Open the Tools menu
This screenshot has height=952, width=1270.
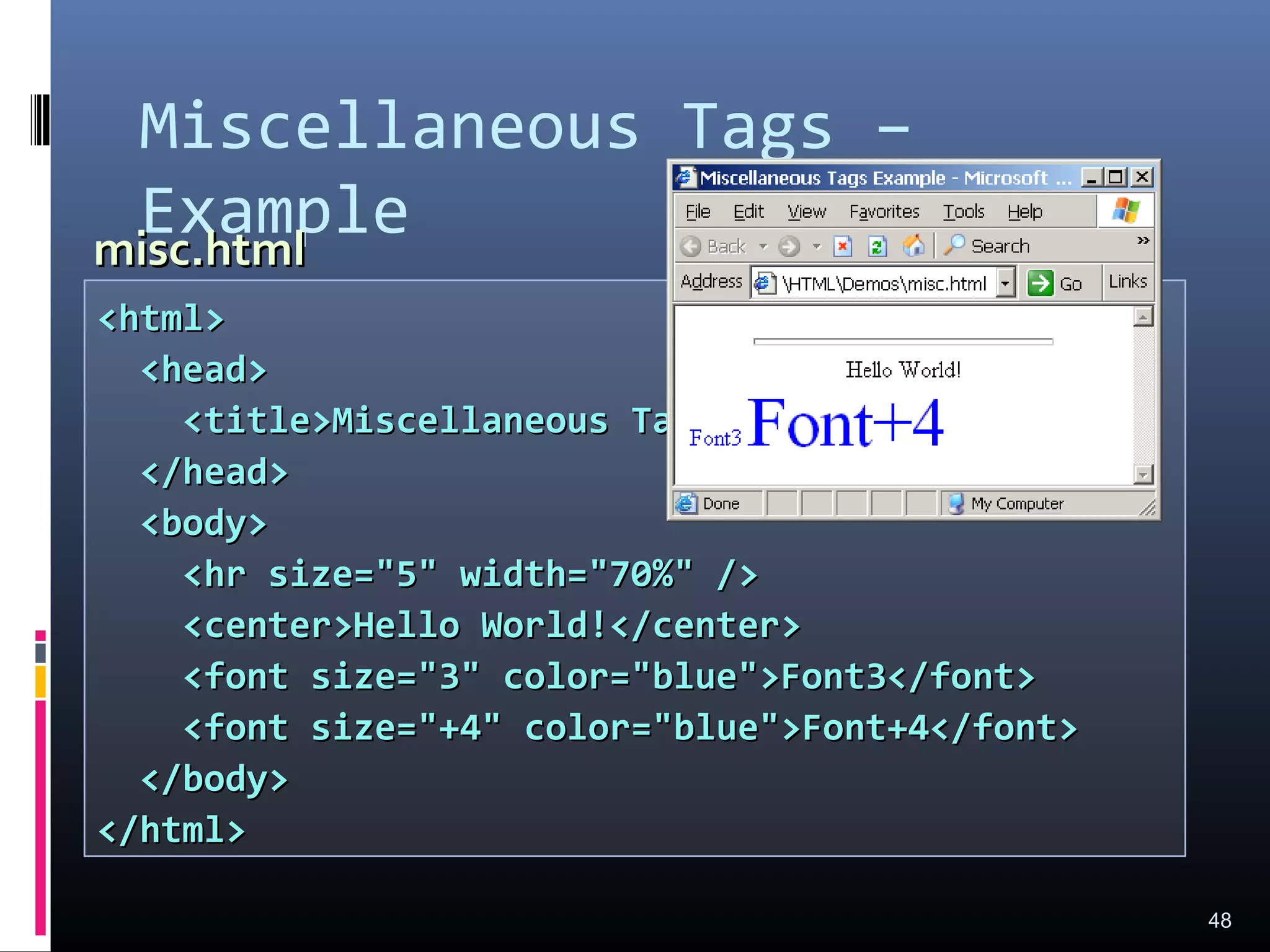pos(963,212)
